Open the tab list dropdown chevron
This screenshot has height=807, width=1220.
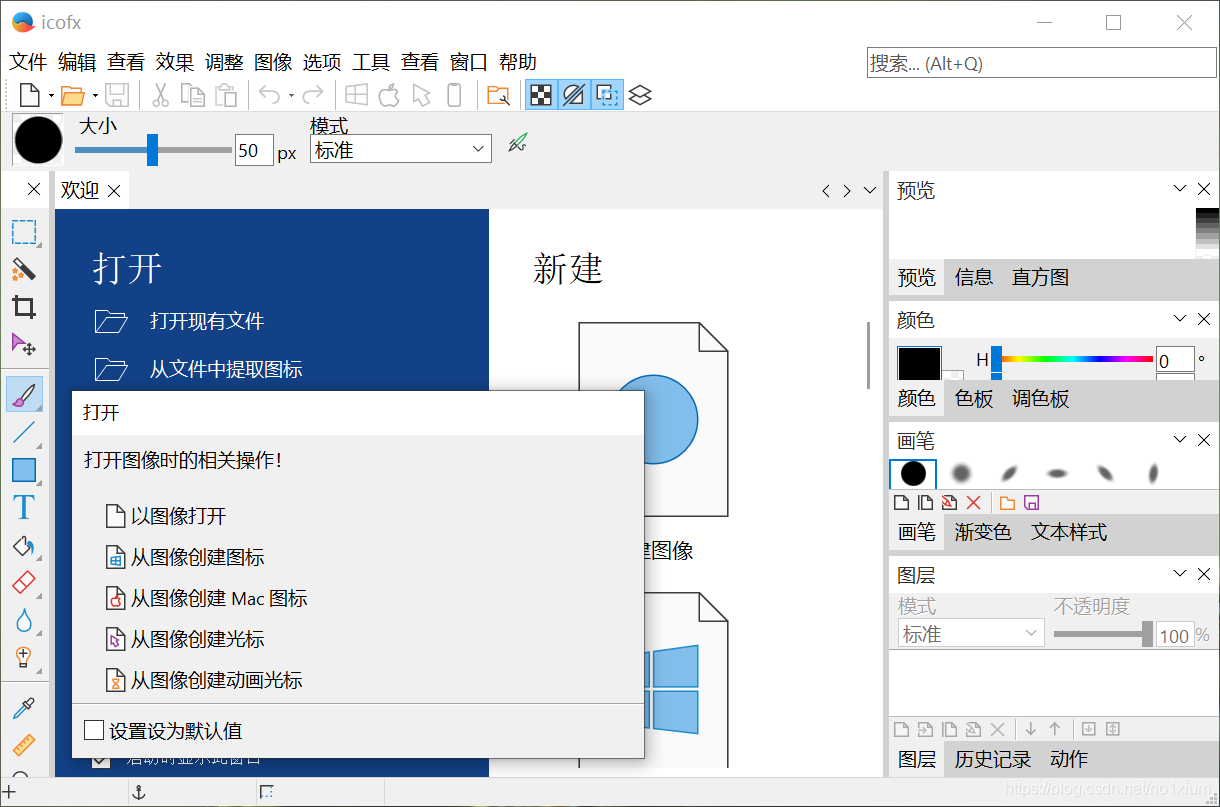[870, 190]
